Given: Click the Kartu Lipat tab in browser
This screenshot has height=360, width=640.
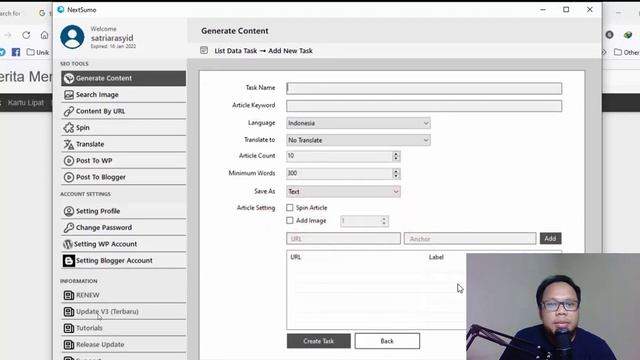Looking at the screenshot, I should 26,102.
